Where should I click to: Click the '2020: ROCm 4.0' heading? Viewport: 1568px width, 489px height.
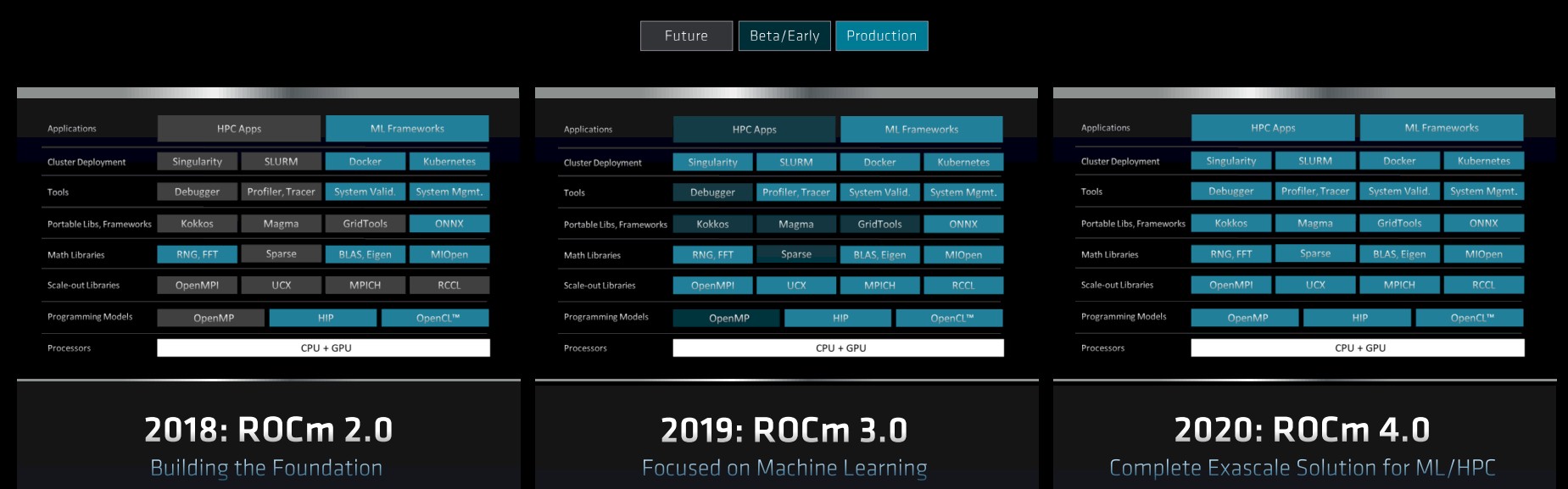(1303, 430)
